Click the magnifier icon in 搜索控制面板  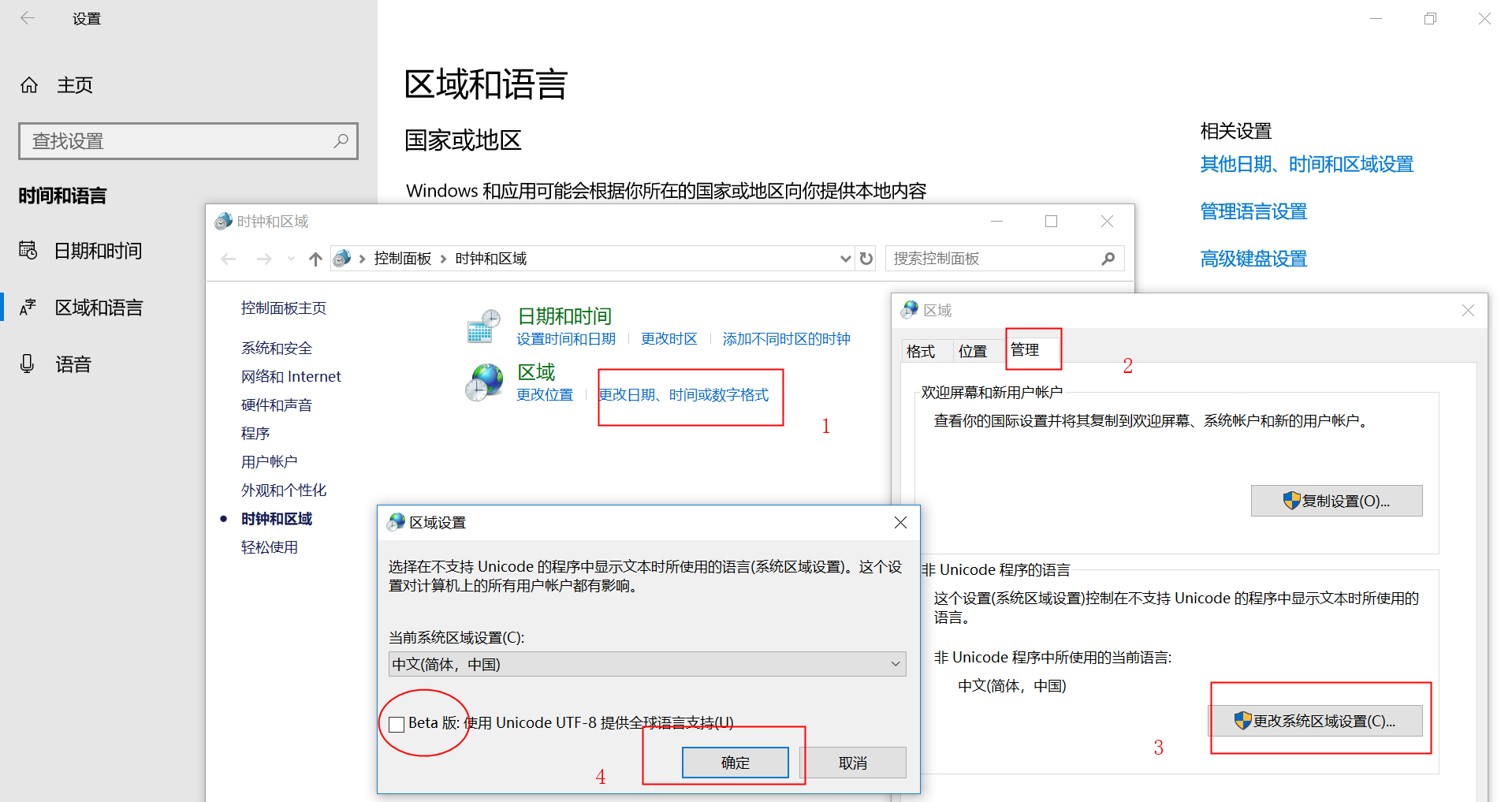point(1108,258)
